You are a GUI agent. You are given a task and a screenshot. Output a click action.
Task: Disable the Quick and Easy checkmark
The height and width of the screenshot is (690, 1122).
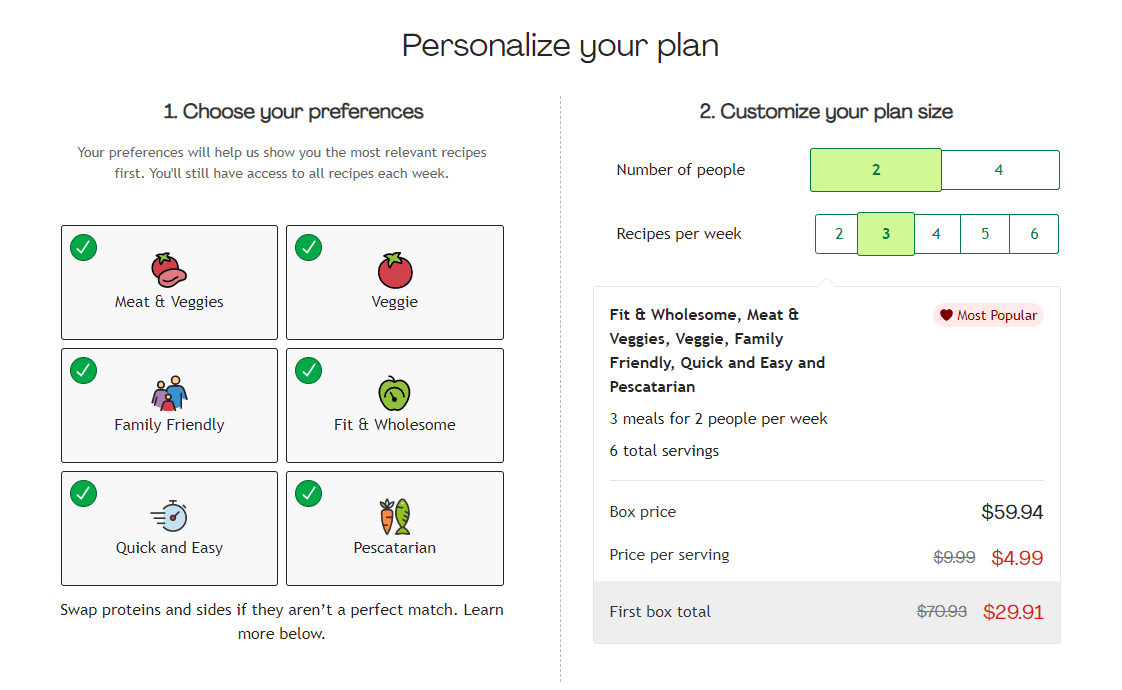point(83,493)
